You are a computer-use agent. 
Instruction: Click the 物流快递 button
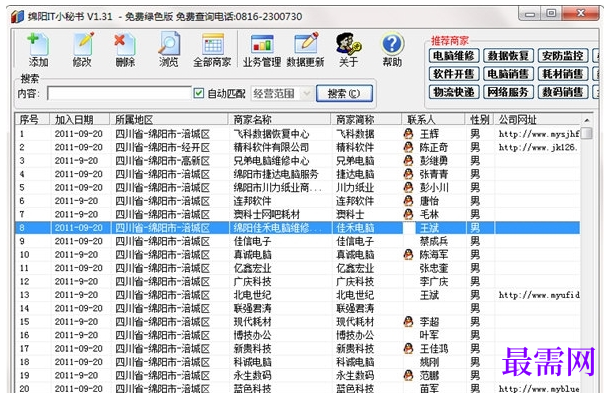(x=454, y=92)
